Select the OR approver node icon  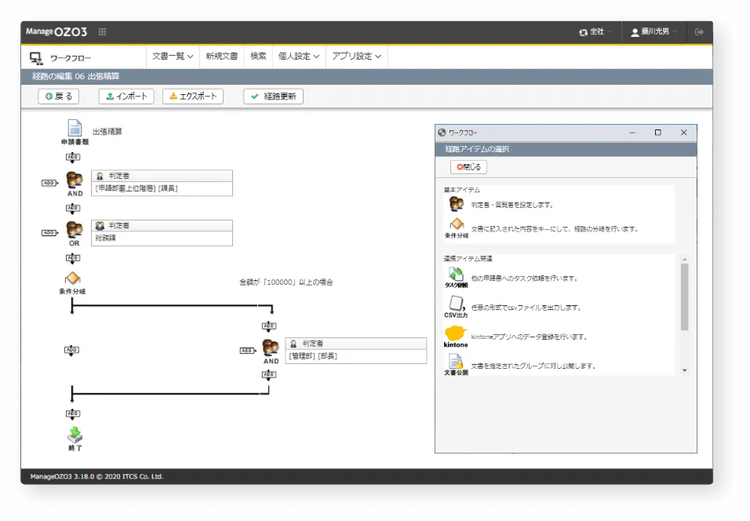(x=75, y=230)
